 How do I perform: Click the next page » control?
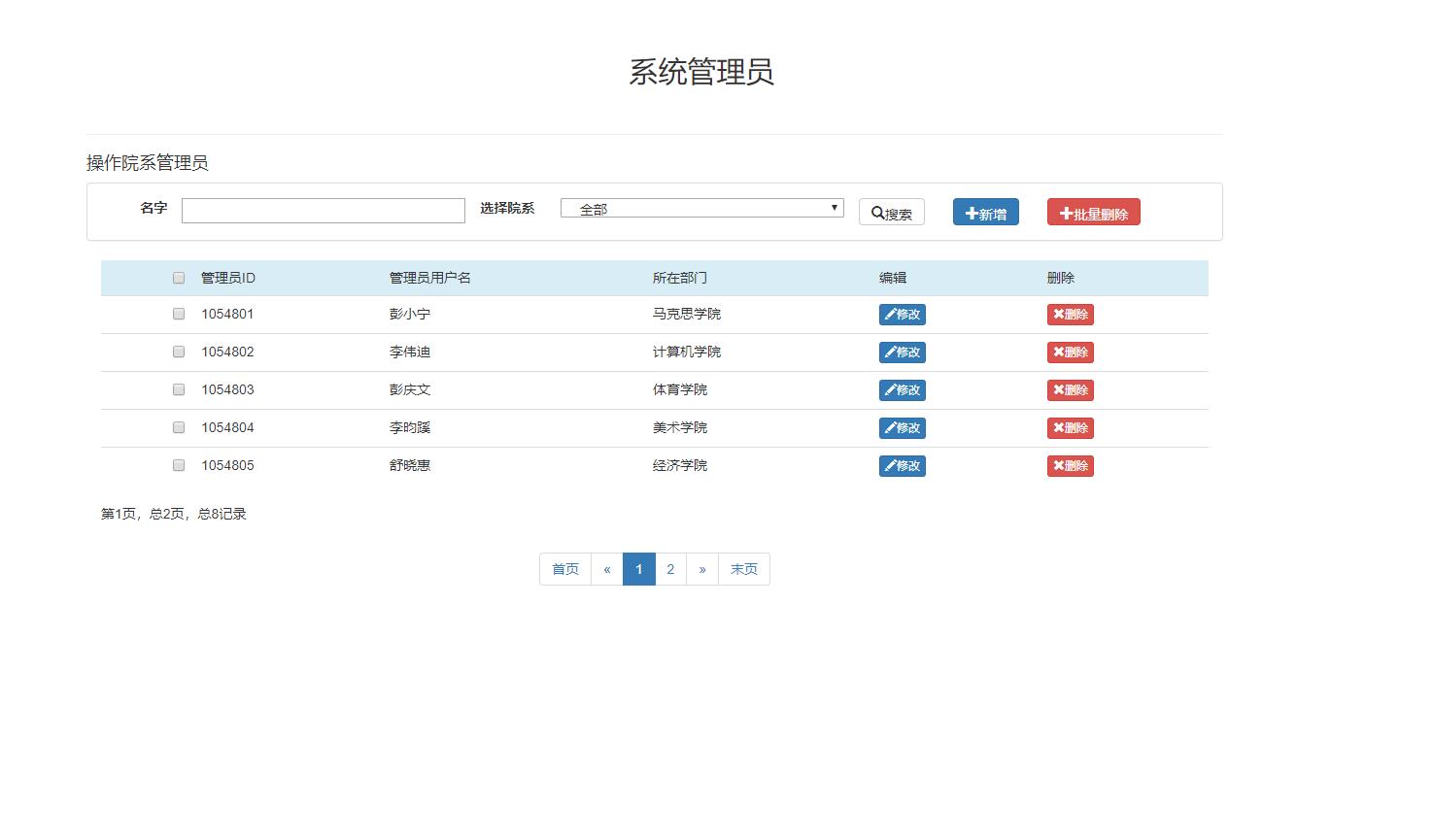[x=702, y=569]
